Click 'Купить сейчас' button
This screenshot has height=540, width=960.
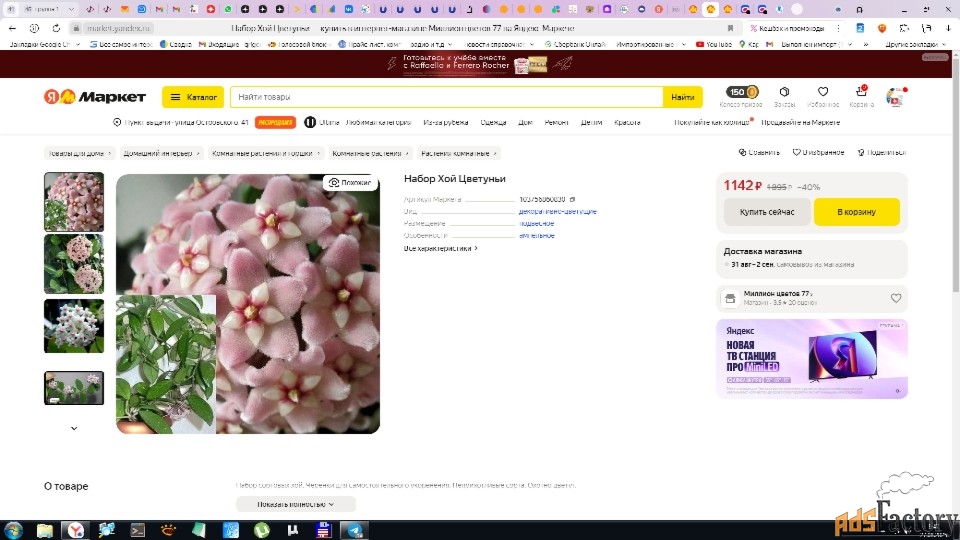767,212
